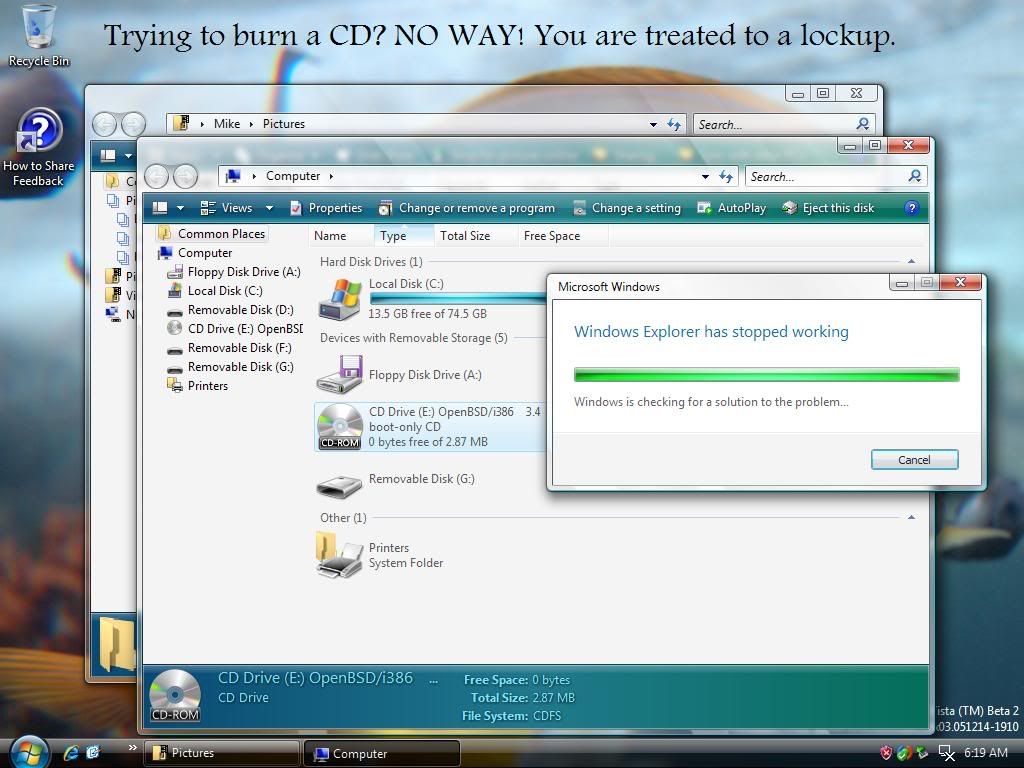Click Search magnifier in Computer window
The height and width of the screenshot is (768, 1024).
915,176
